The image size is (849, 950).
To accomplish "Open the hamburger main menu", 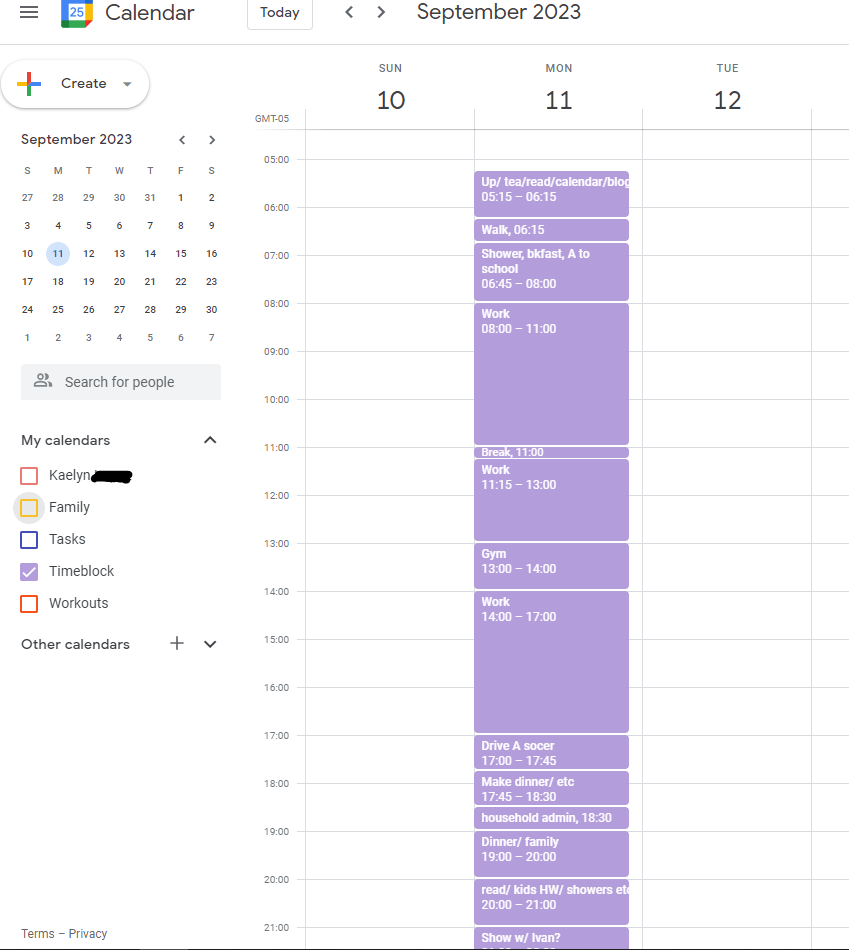I will (x=29, y=13).
